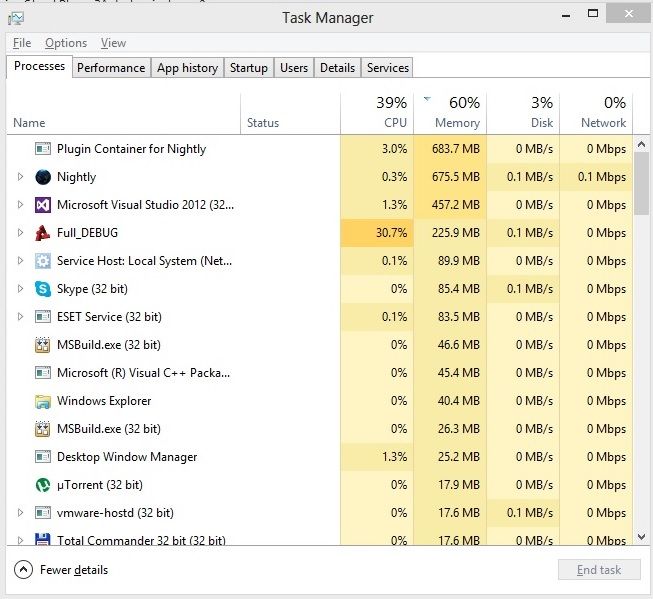The width and height of the screenshot is (653, 599).
Task: Collapse view with Fewer details
Action: pyautogui.click(x=62, y=570)
